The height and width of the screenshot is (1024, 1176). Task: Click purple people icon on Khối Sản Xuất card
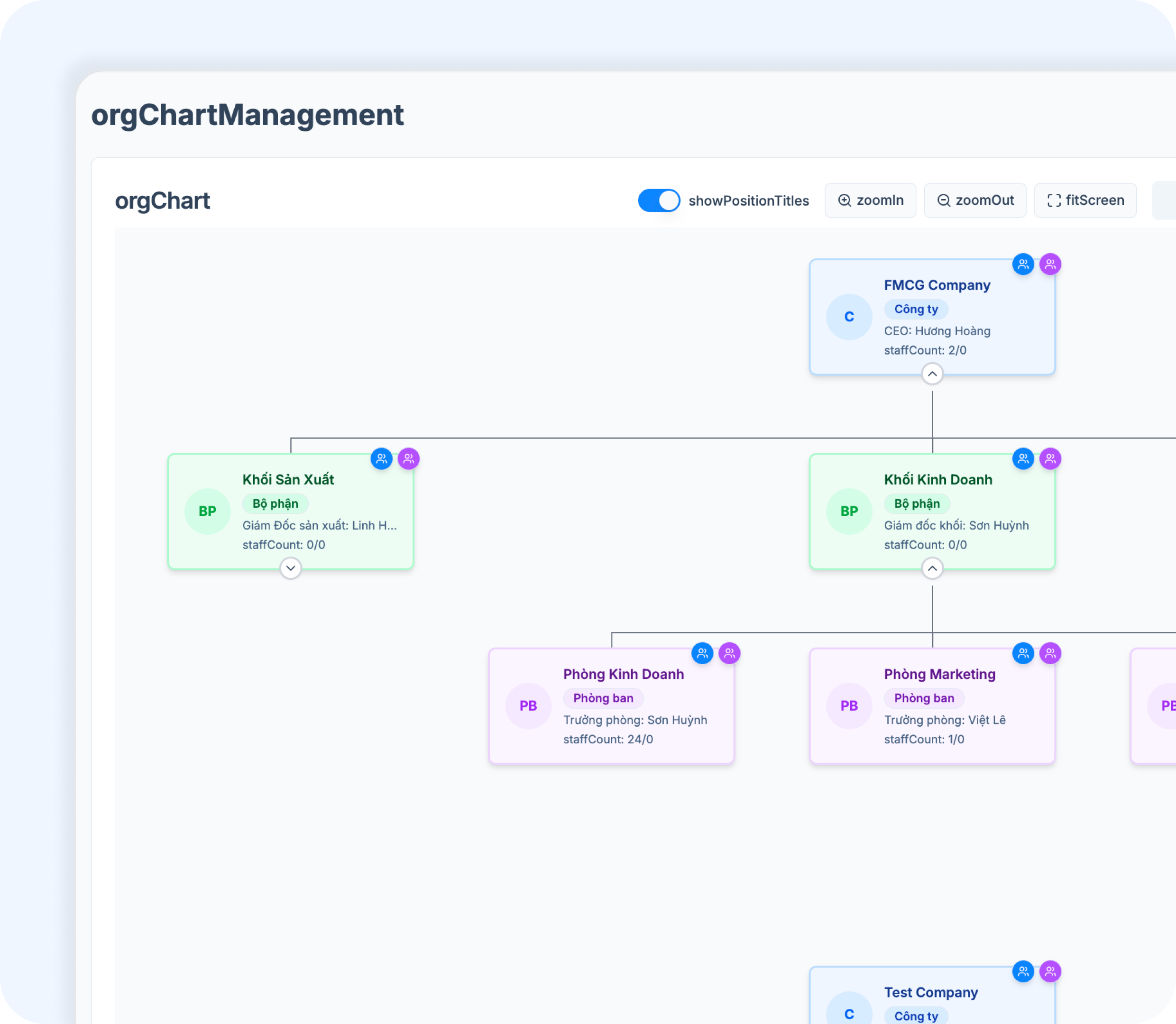pos(409,458)
